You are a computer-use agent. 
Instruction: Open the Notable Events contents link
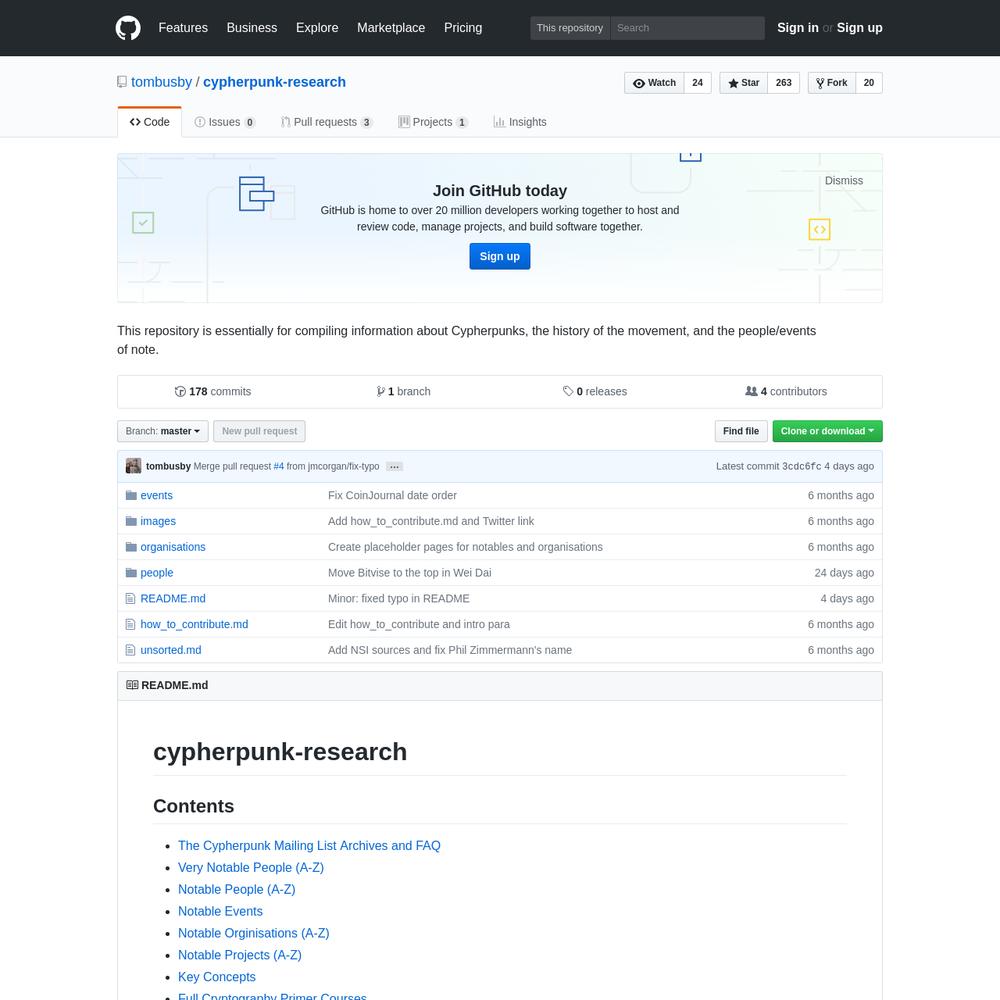tap(220, 911)
